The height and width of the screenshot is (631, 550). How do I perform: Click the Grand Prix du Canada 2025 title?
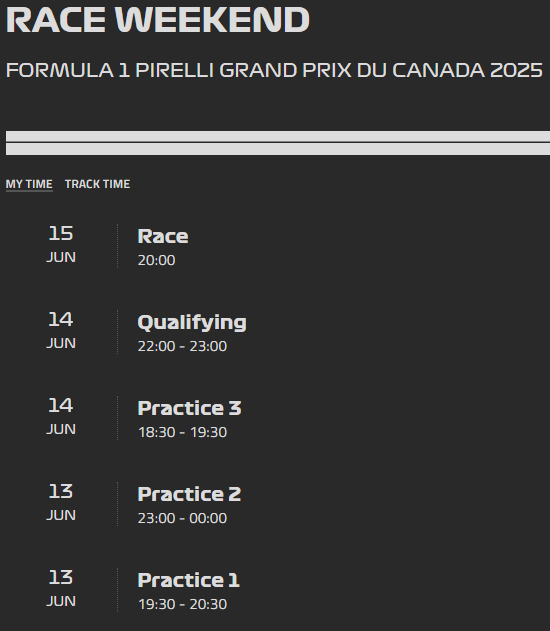click(274, 70)
